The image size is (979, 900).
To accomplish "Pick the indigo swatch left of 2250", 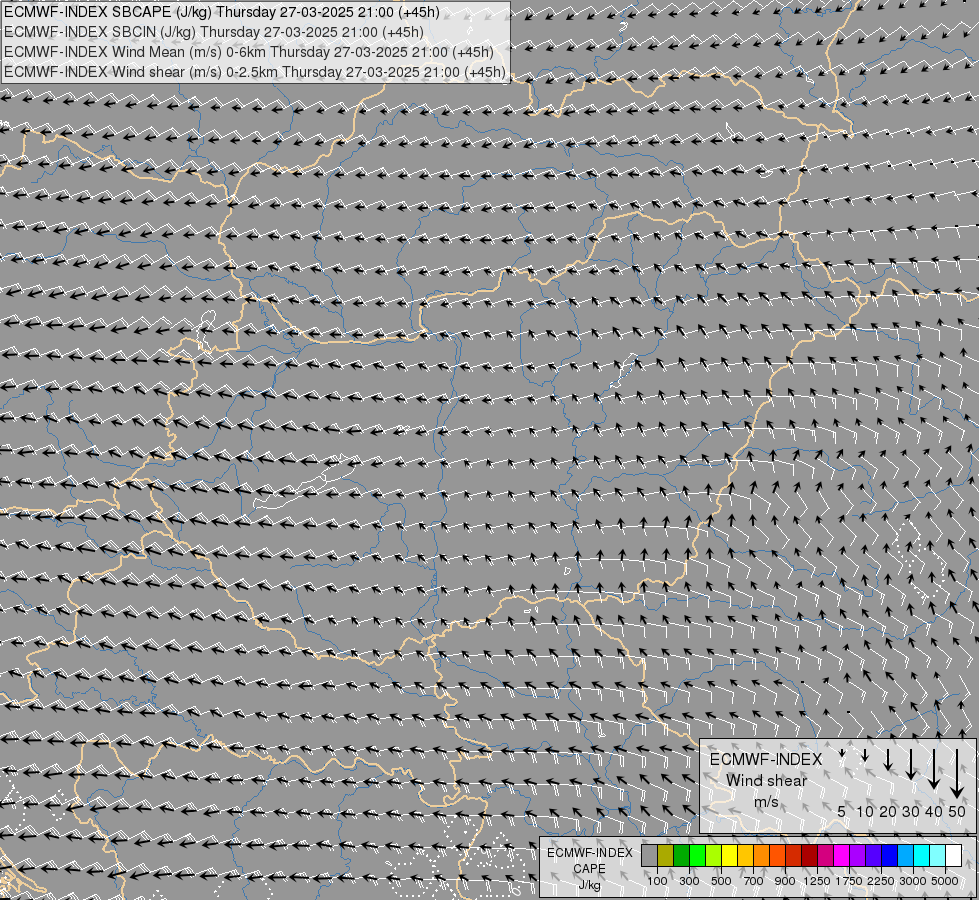I will coord(873,855).
